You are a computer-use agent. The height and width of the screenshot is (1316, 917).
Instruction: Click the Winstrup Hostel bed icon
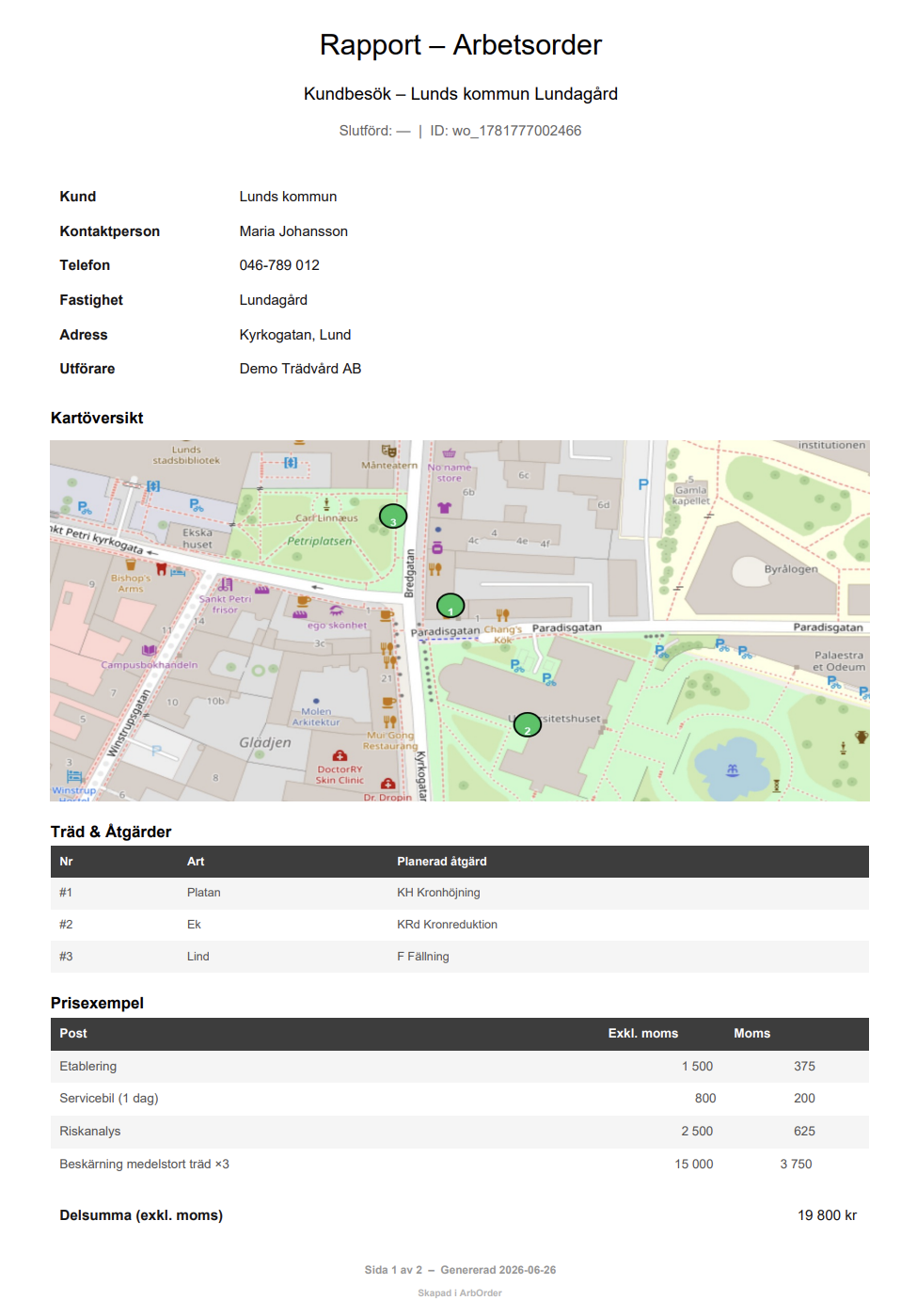click(x=74, y=777)
